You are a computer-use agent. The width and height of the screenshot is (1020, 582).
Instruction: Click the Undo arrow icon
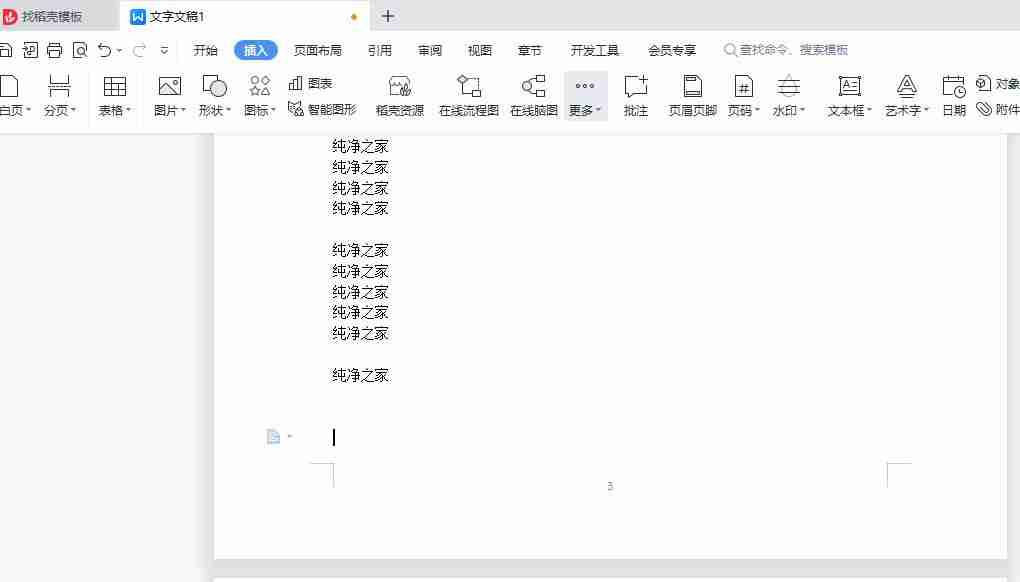pos(104,50)
